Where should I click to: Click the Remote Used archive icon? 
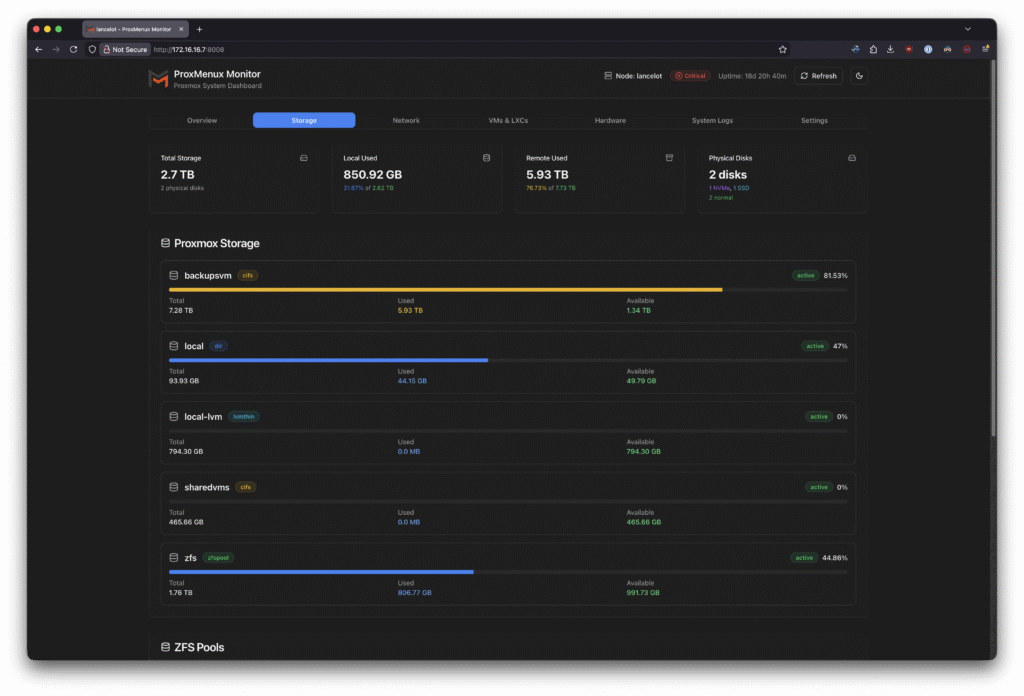(670, 158)
